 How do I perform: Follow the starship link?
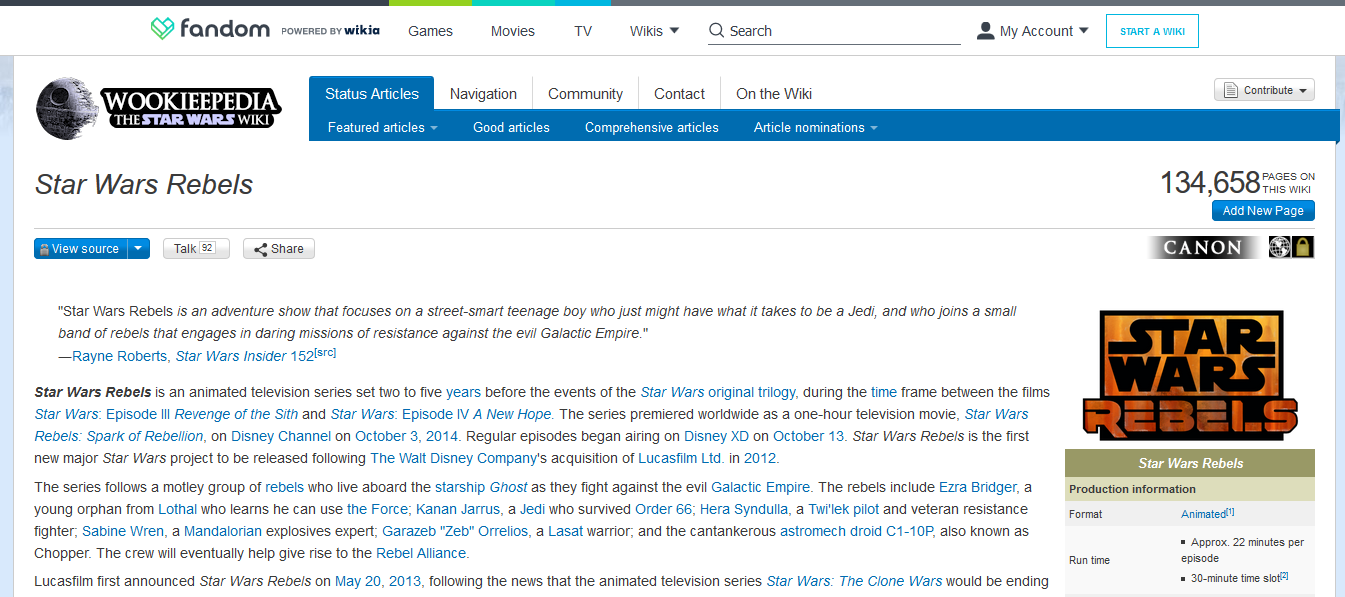tap(460, 487)
